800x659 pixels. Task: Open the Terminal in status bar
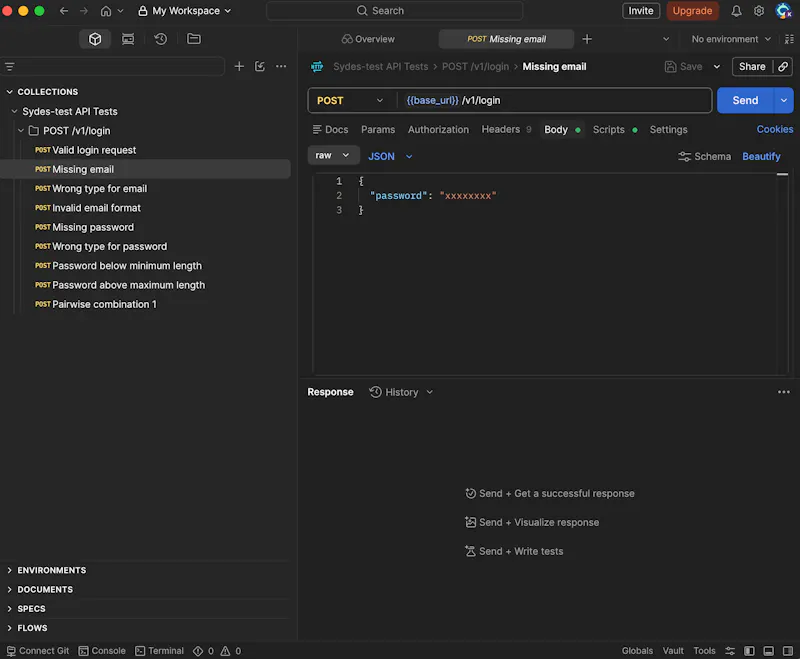pos(160,651)
